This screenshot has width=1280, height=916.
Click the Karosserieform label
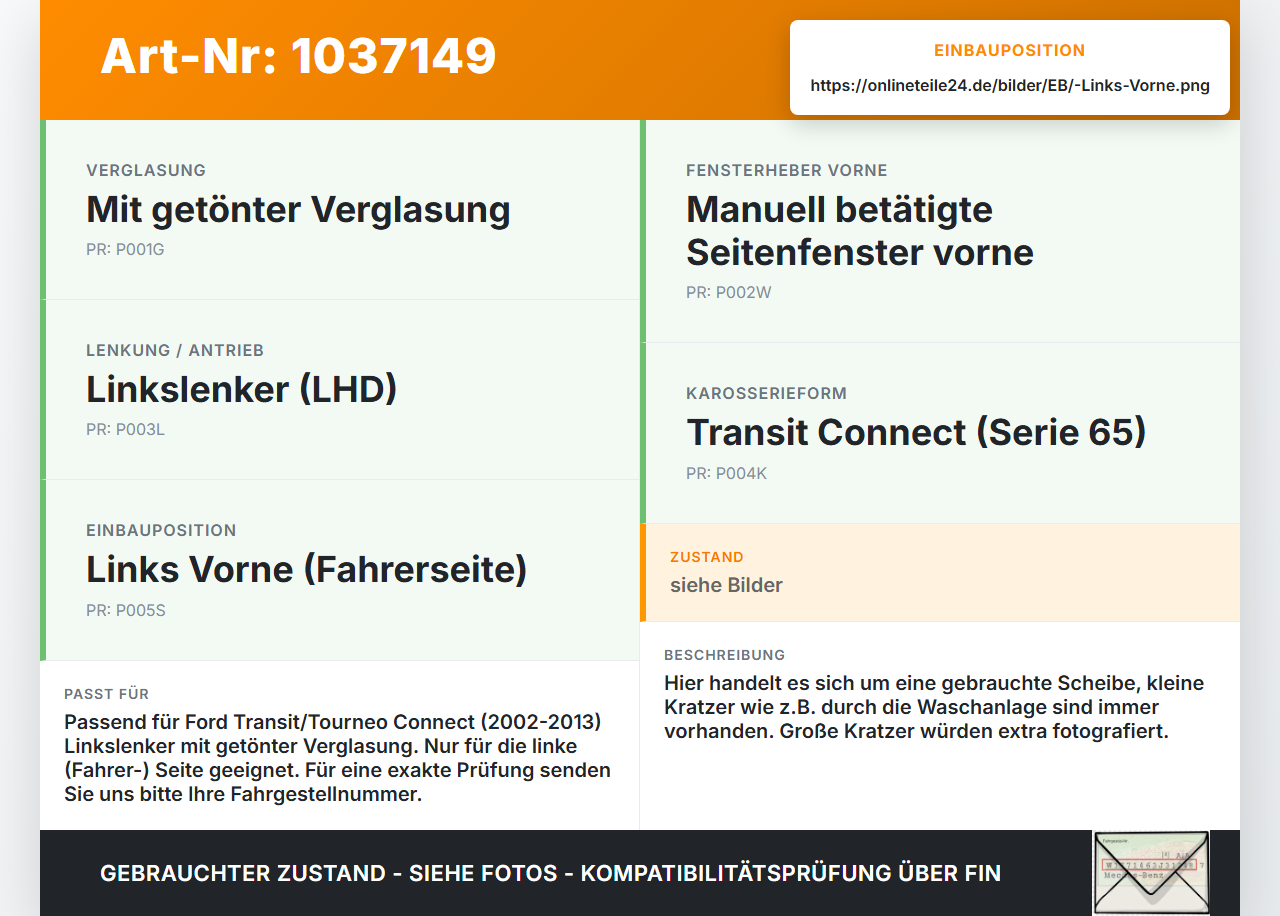[x=767, y=394]
